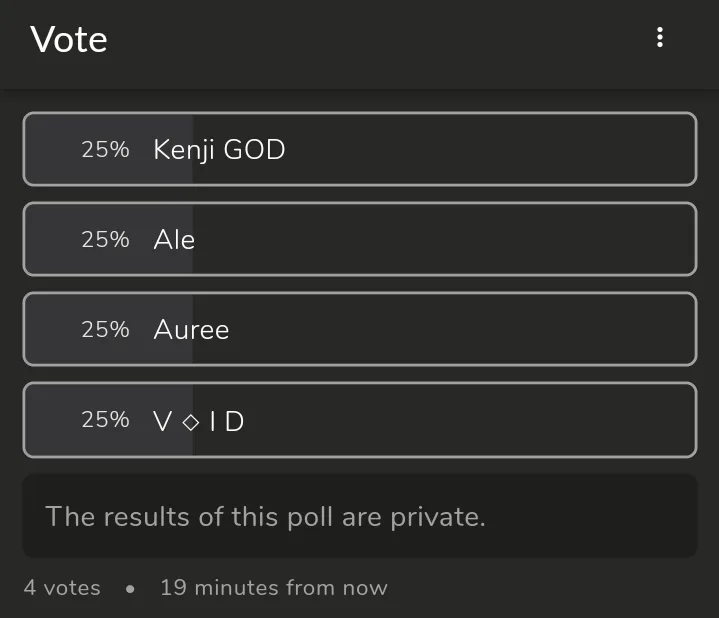Click the 4 votes count text
Viewport: 719px width, 618px height.
coord(62,588)
